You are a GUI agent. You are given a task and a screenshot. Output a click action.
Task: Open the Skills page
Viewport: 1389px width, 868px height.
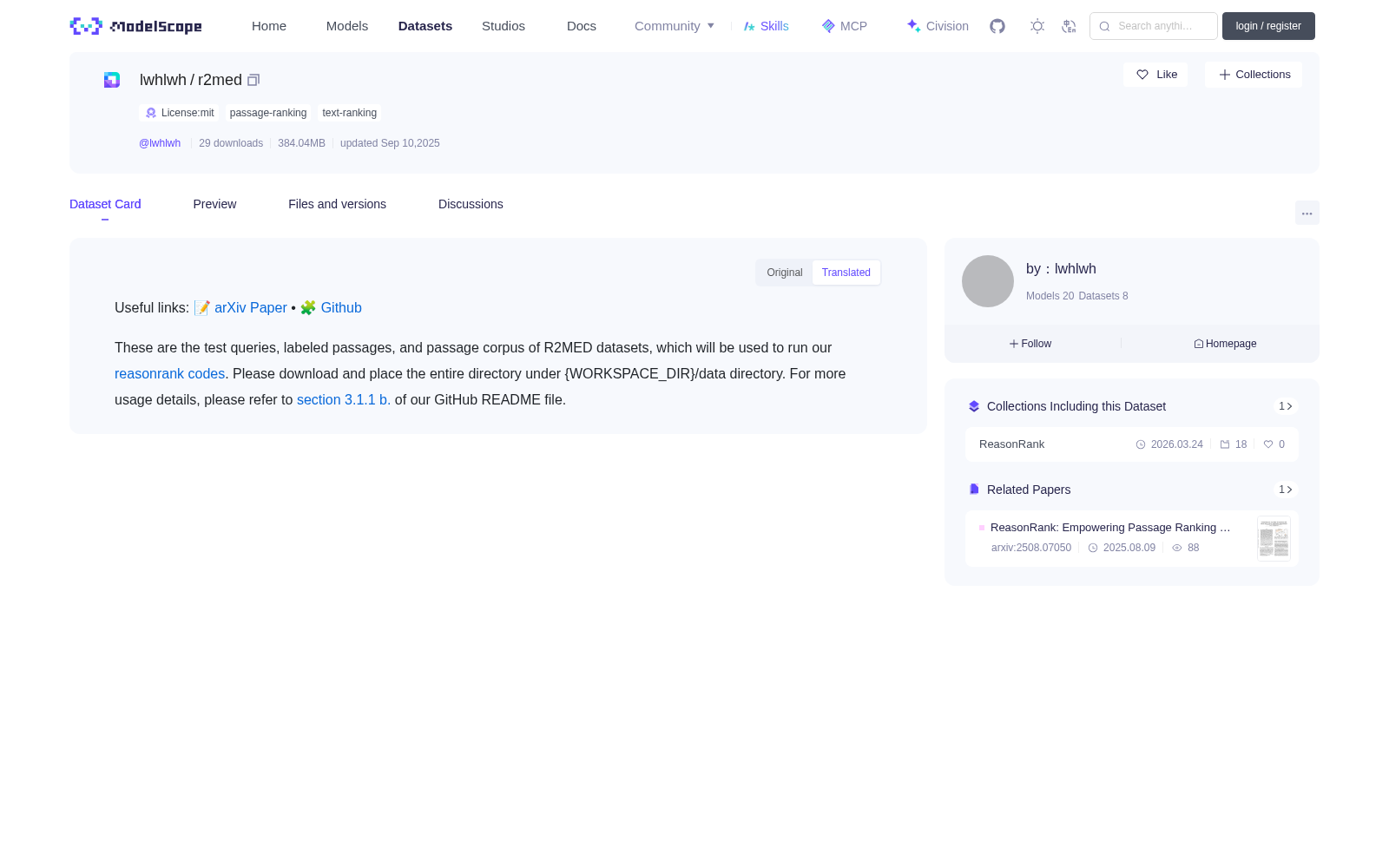(767, 26)
